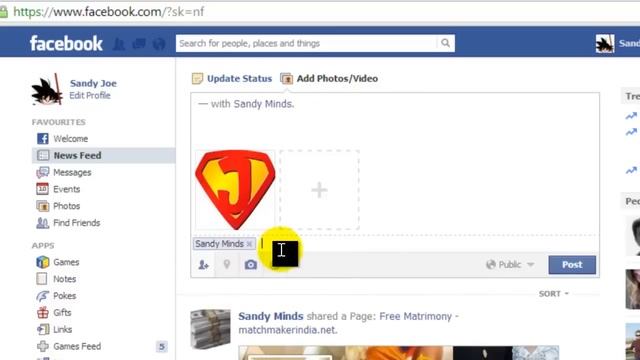Switch to Add Photos/Video tab
640x360 pixels.
point(329,78)
